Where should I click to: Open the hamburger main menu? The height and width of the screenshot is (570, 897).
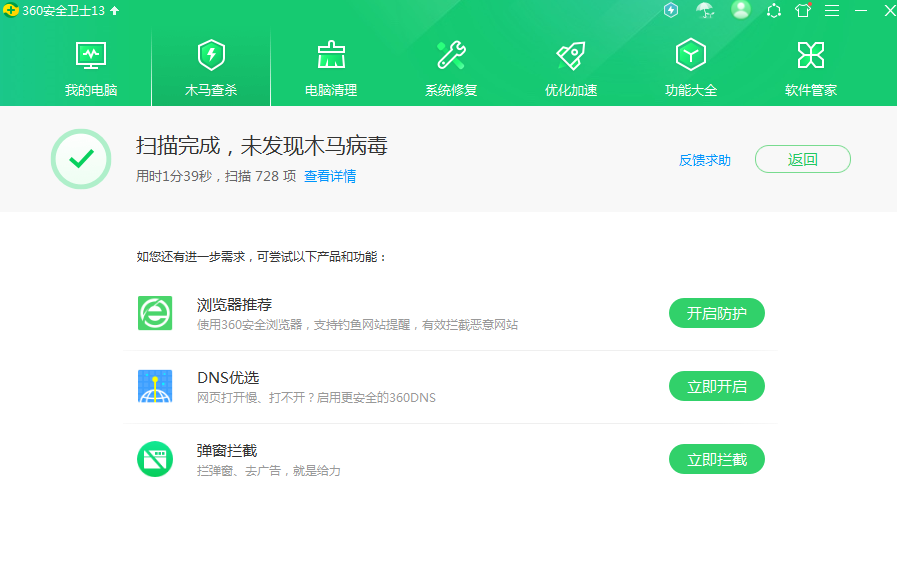[x=832, y=10]
